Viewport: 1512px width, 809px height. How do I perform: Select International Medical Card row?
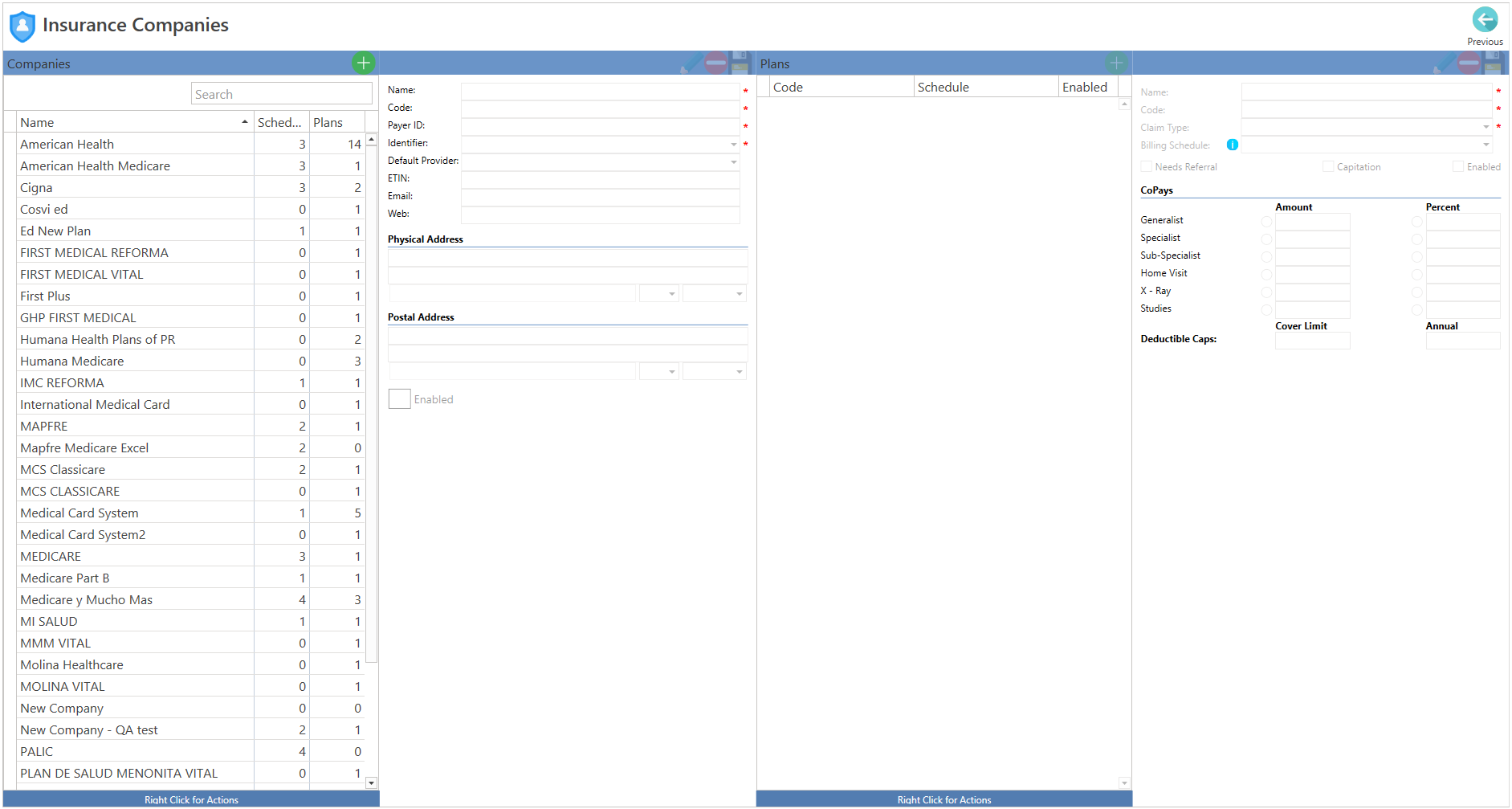tap(191, 404)
